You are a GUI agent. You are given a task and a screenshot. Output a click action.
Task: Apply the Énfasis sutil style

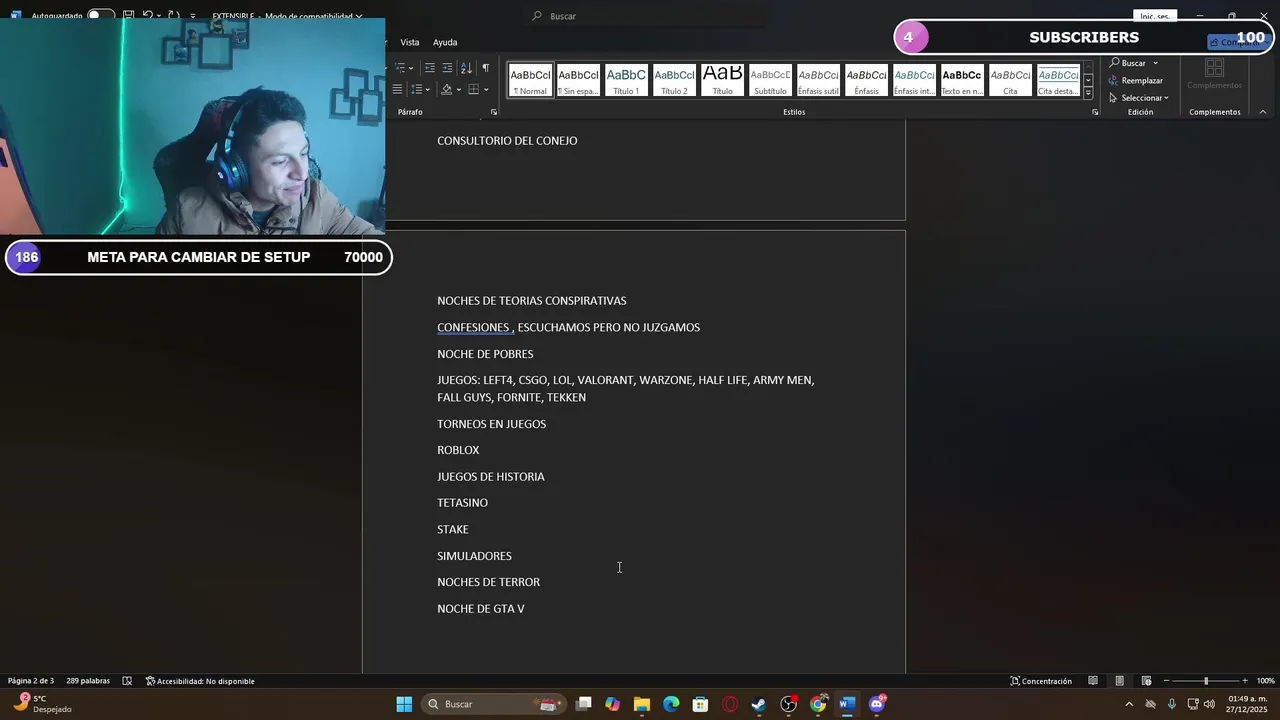818,80
